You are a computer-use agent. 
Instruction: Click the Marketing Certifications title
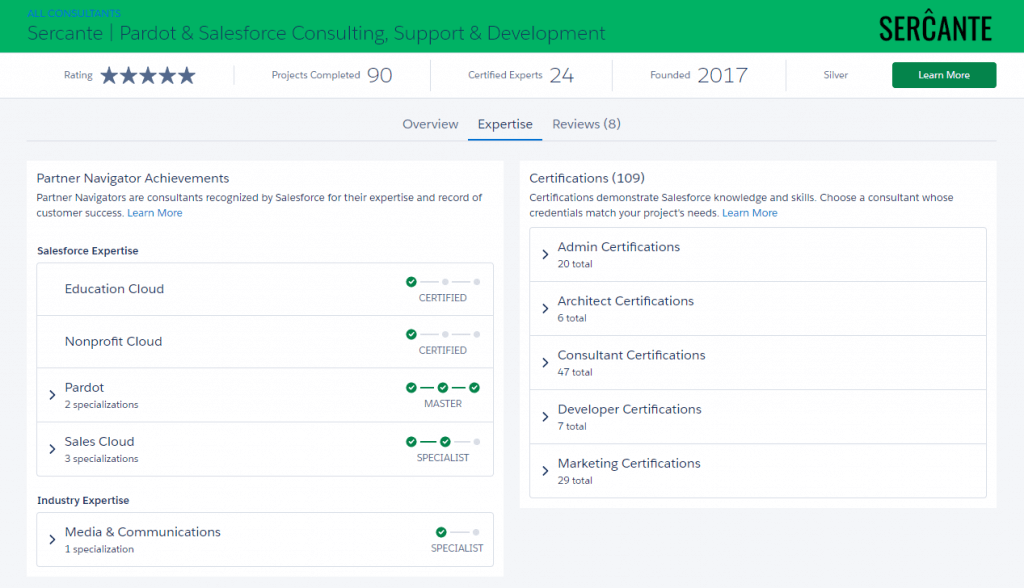click(629, 463)
